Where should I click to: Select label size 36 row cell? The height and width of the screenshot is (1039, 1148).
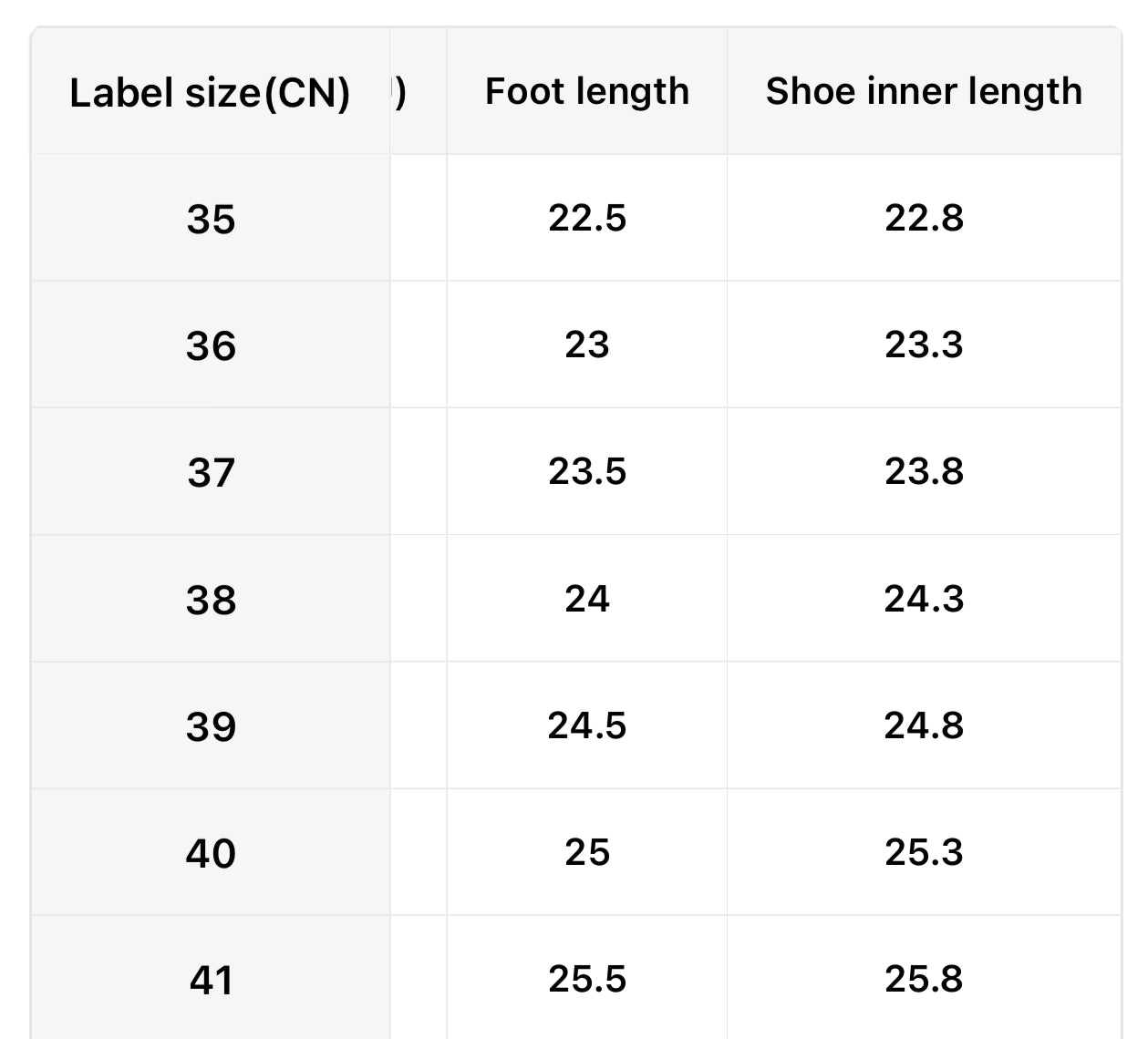click(211, 345)
